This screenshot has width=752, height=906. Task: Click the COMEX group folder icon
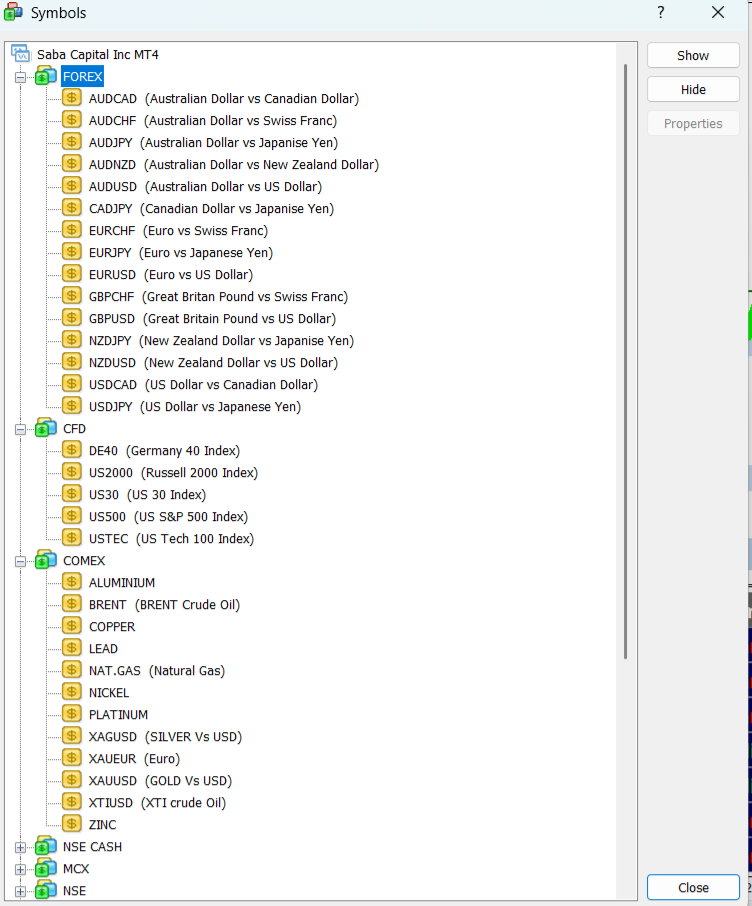pos(46,561)
